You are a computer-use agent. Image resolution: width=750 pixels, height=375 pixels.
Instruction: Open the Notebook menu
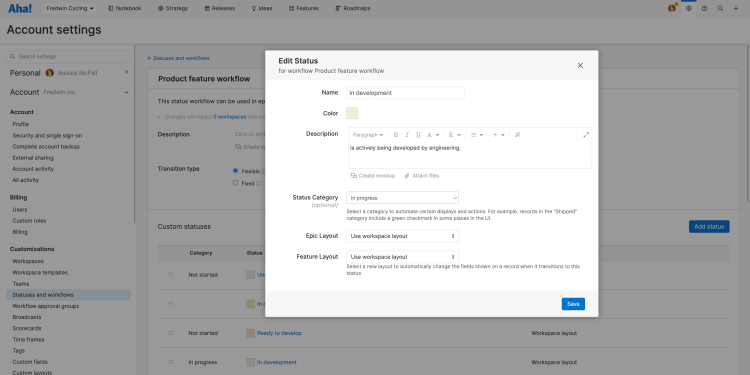pyautogui.click(x=125, y=8)
